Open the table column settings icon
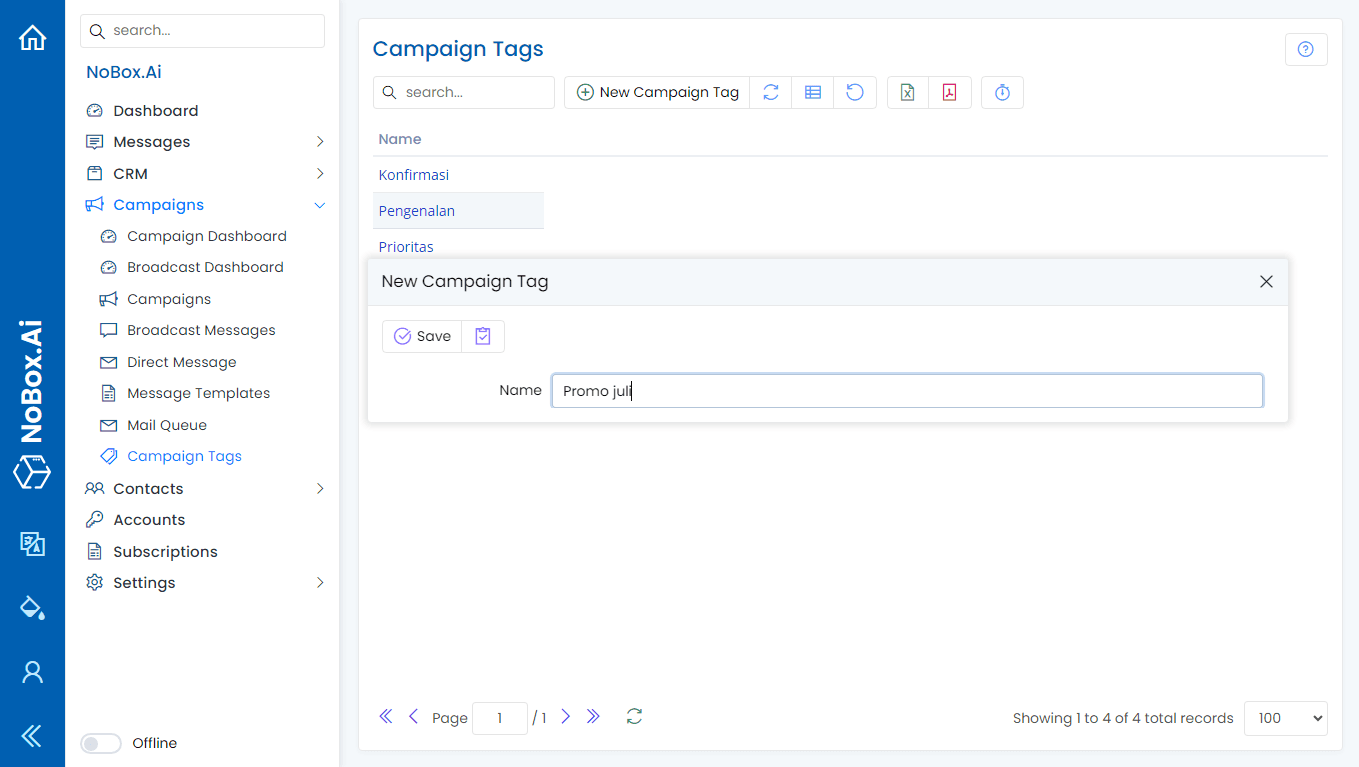The height and width of the screenshot is (767, 1359). click(x=812, y=92)
